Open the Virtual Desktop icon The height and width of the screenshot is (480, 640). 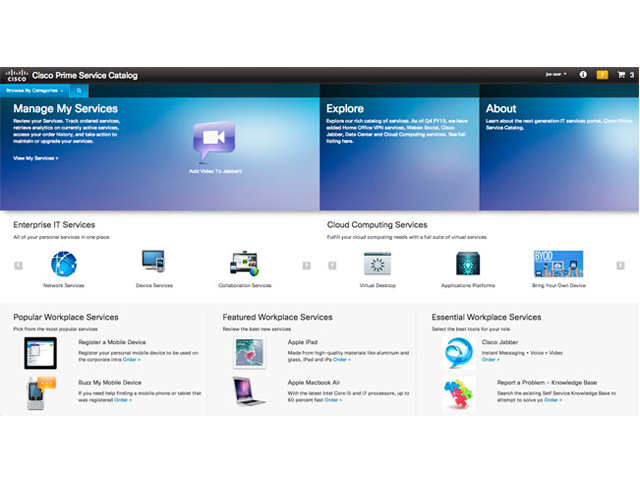click(378, 264)
